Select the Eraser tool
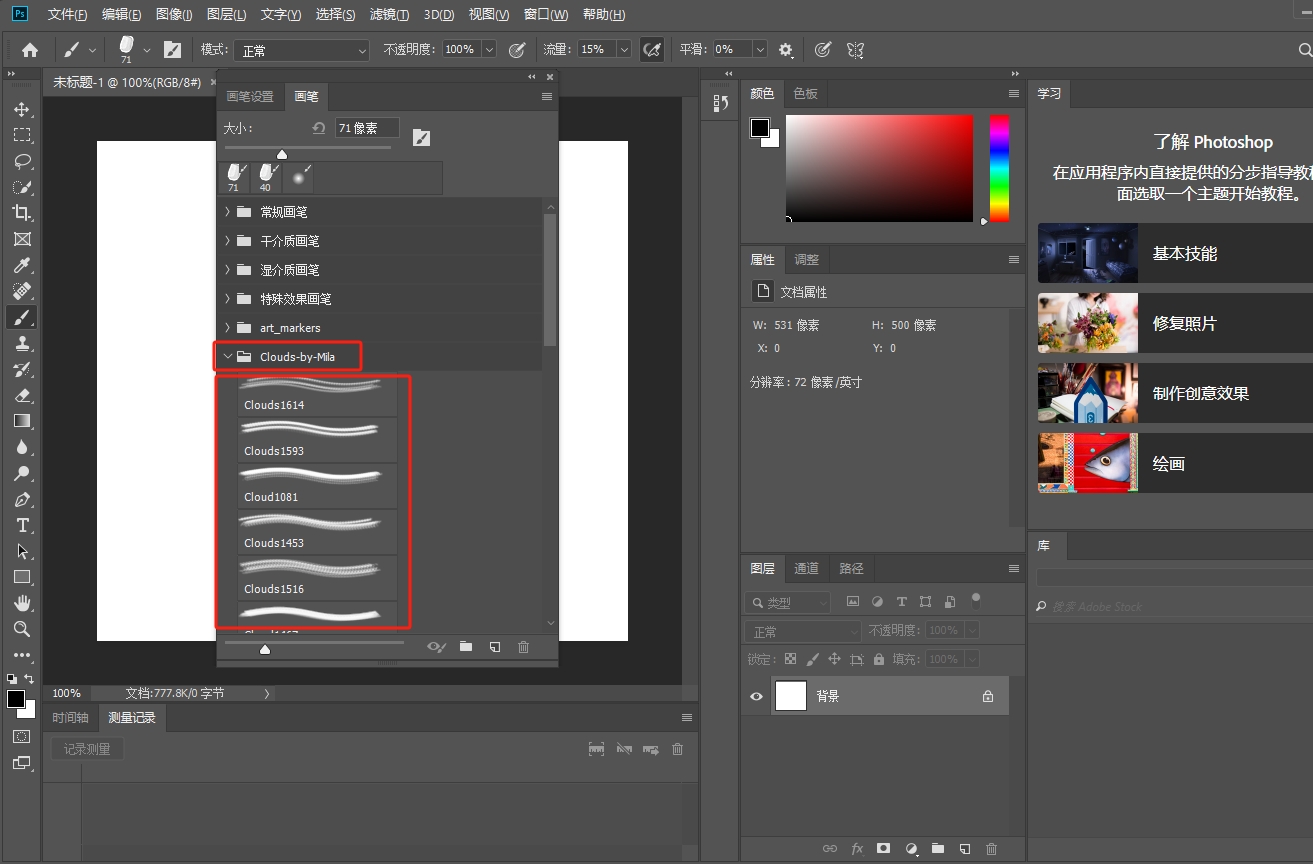The width and height of the screenshot is (1313, 864). coord(22,395)
